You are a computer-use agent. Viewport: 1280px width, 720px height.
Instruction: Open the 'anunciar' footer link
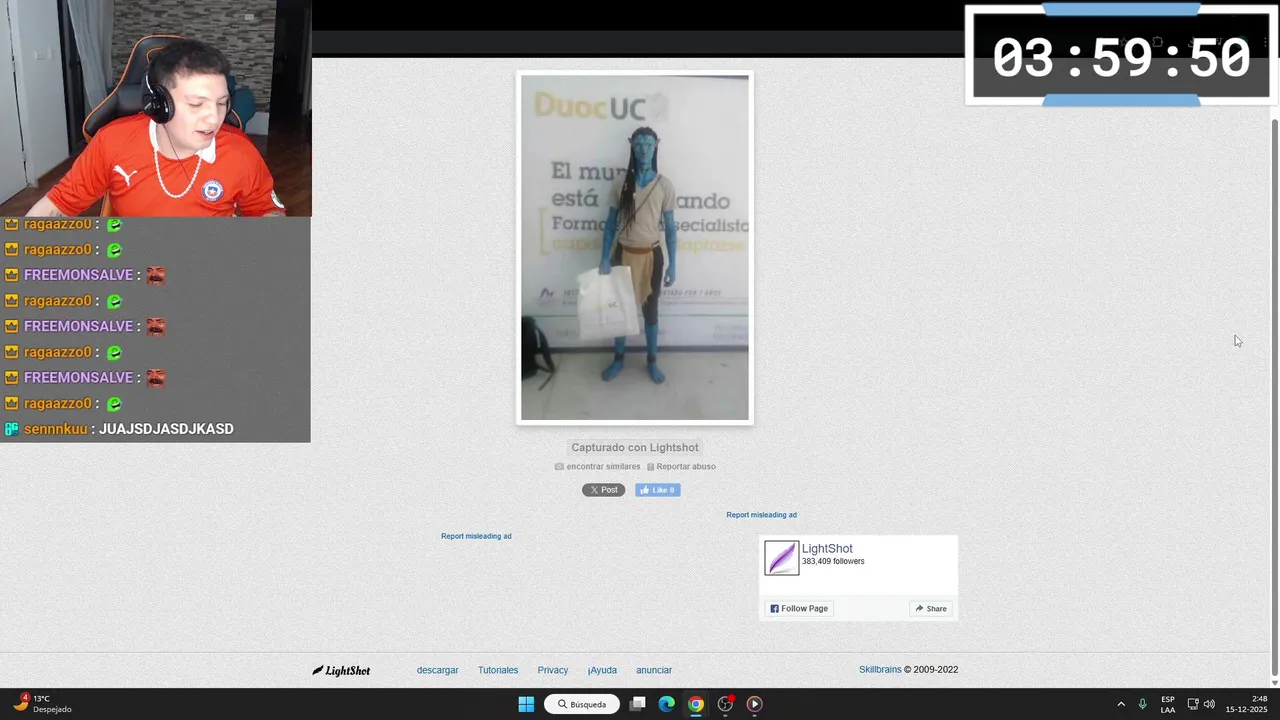pos(654,670)
